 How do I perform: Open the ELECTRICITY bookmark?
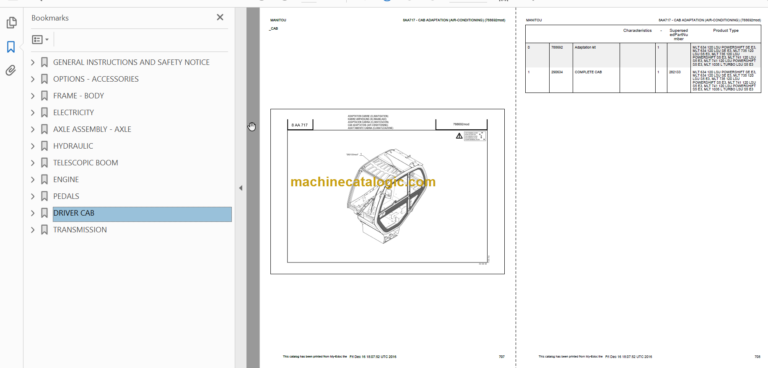pyautogui.click(x=73, y=113)
